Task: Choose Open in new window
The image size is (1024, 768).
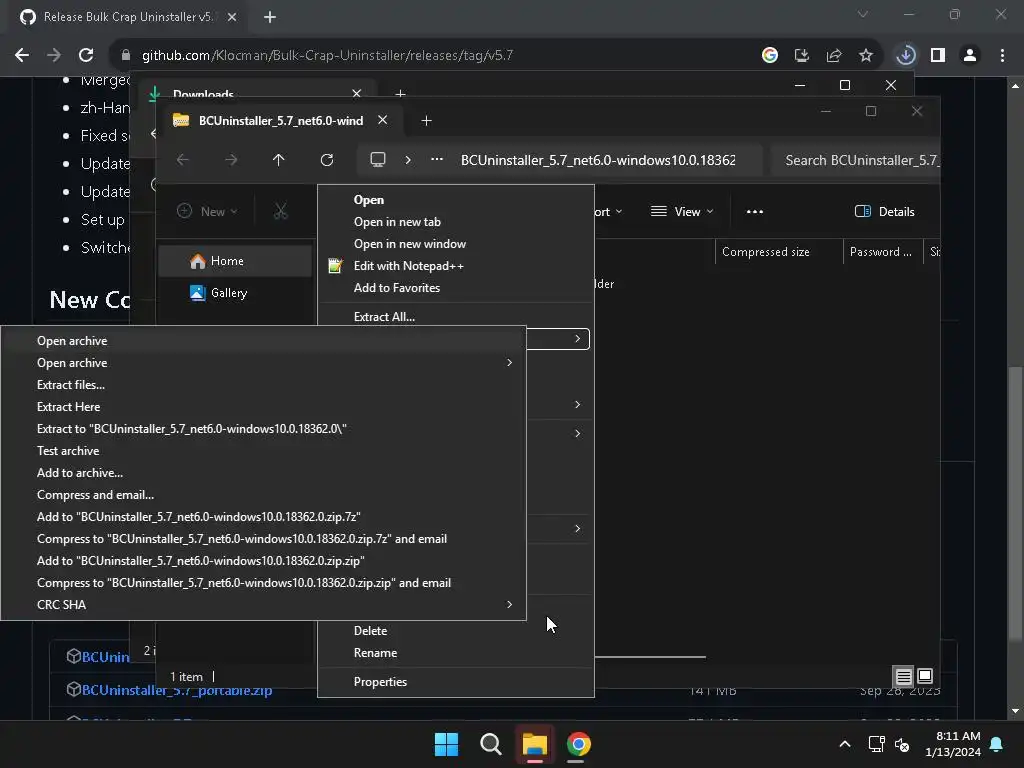Action: point(456,244)
